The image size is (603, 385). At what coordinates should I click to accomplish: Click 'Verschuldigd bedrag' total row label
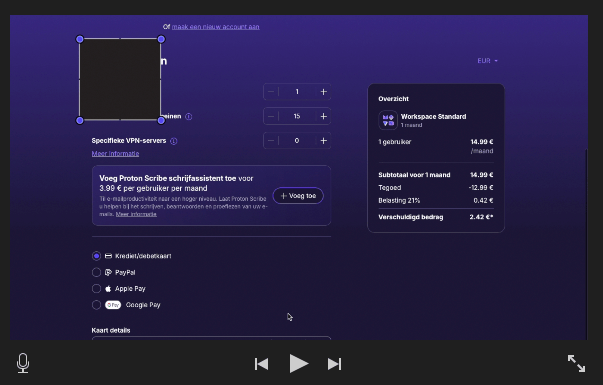pos(411,217)
